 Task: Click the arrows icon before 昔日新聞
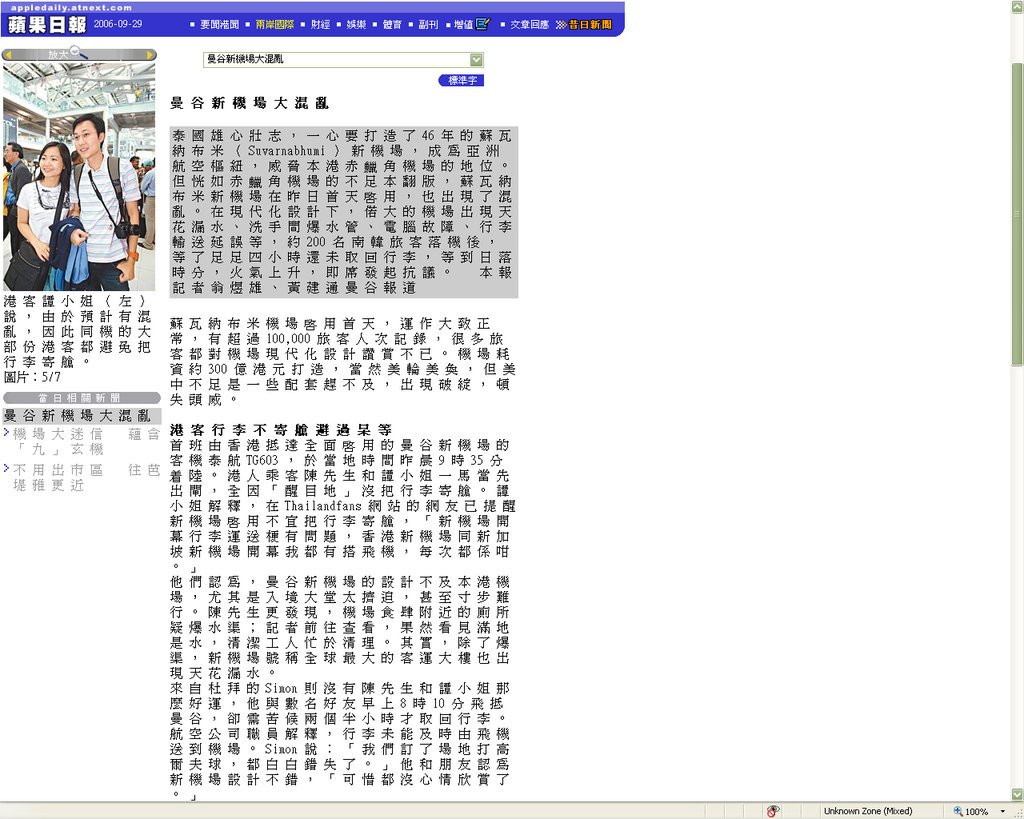pos(561,24)
